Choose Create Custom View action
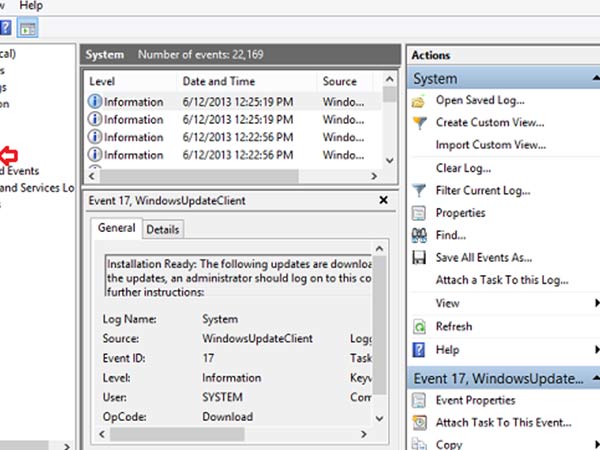The image size is (600, 450). click(x=490, y=122)
